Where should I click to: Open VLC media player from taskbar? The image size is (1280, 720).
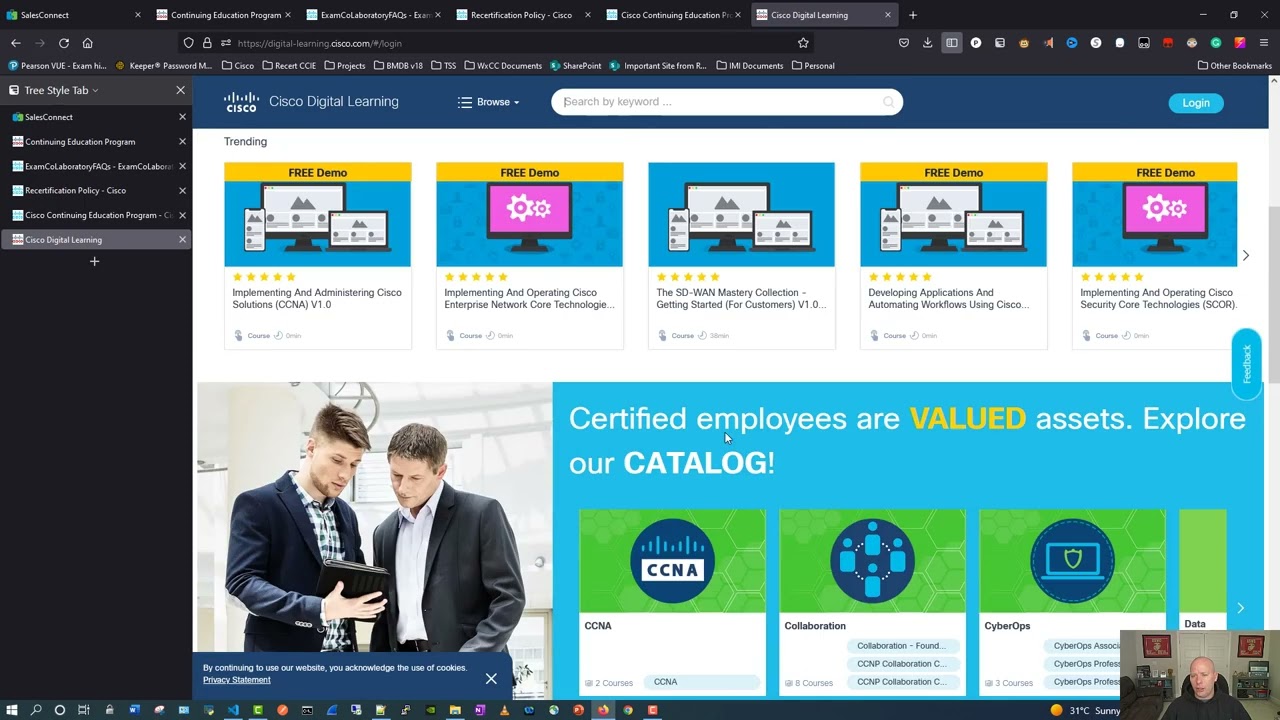click(504, 710)
